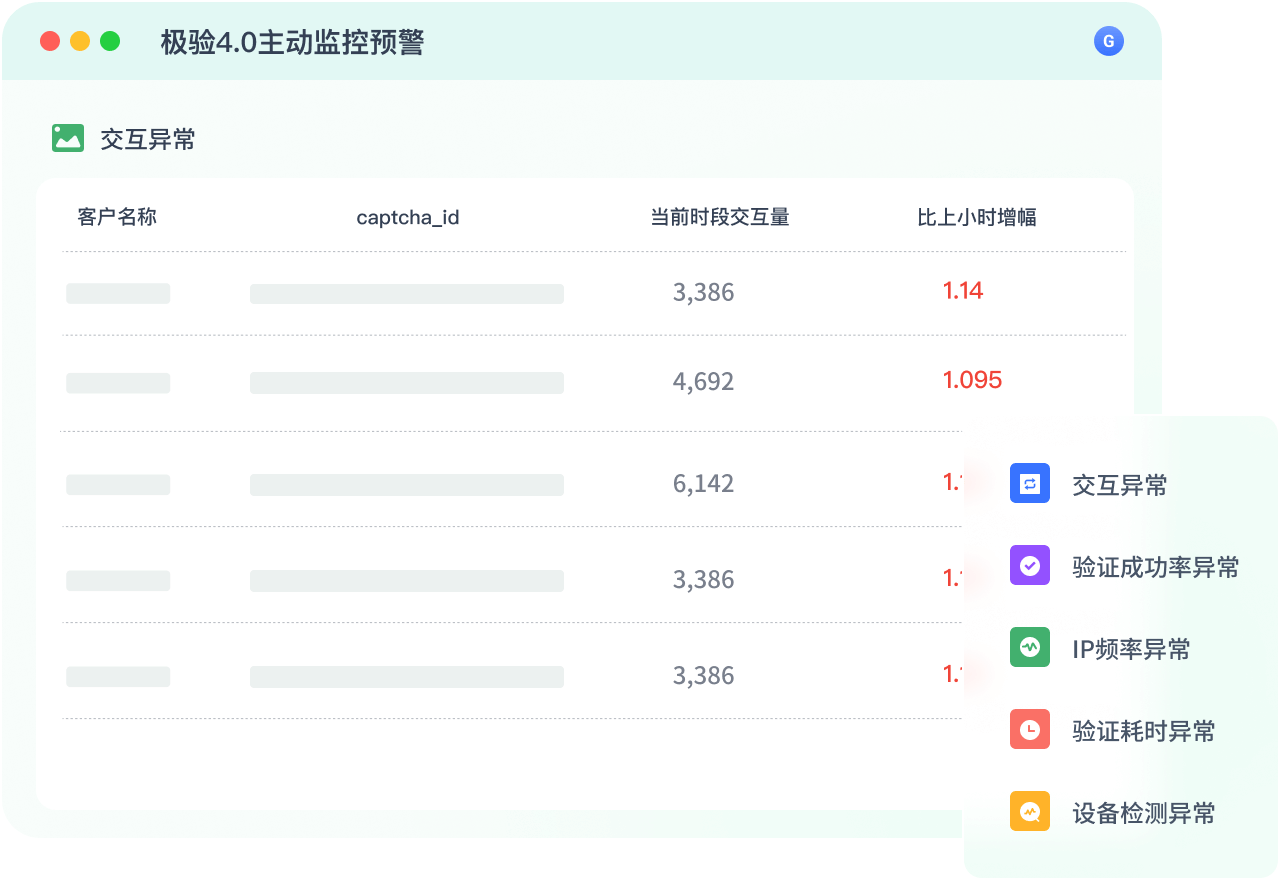Select 验证耗时异常 menu entry

(1144, 732)
